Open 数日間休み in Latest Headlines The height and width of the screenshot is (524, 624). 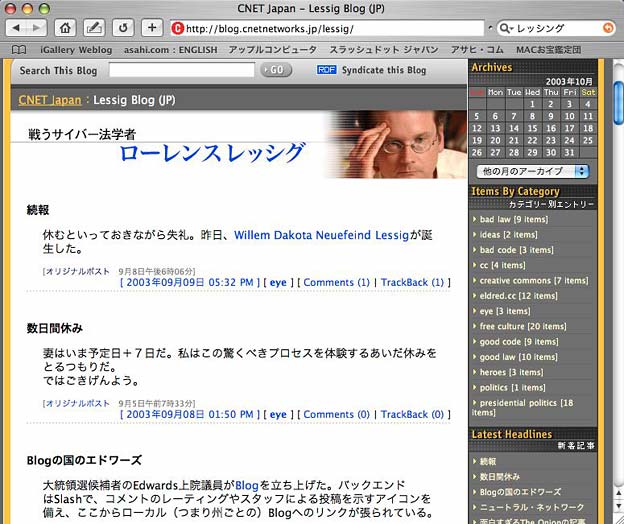(x=500, y=477)
